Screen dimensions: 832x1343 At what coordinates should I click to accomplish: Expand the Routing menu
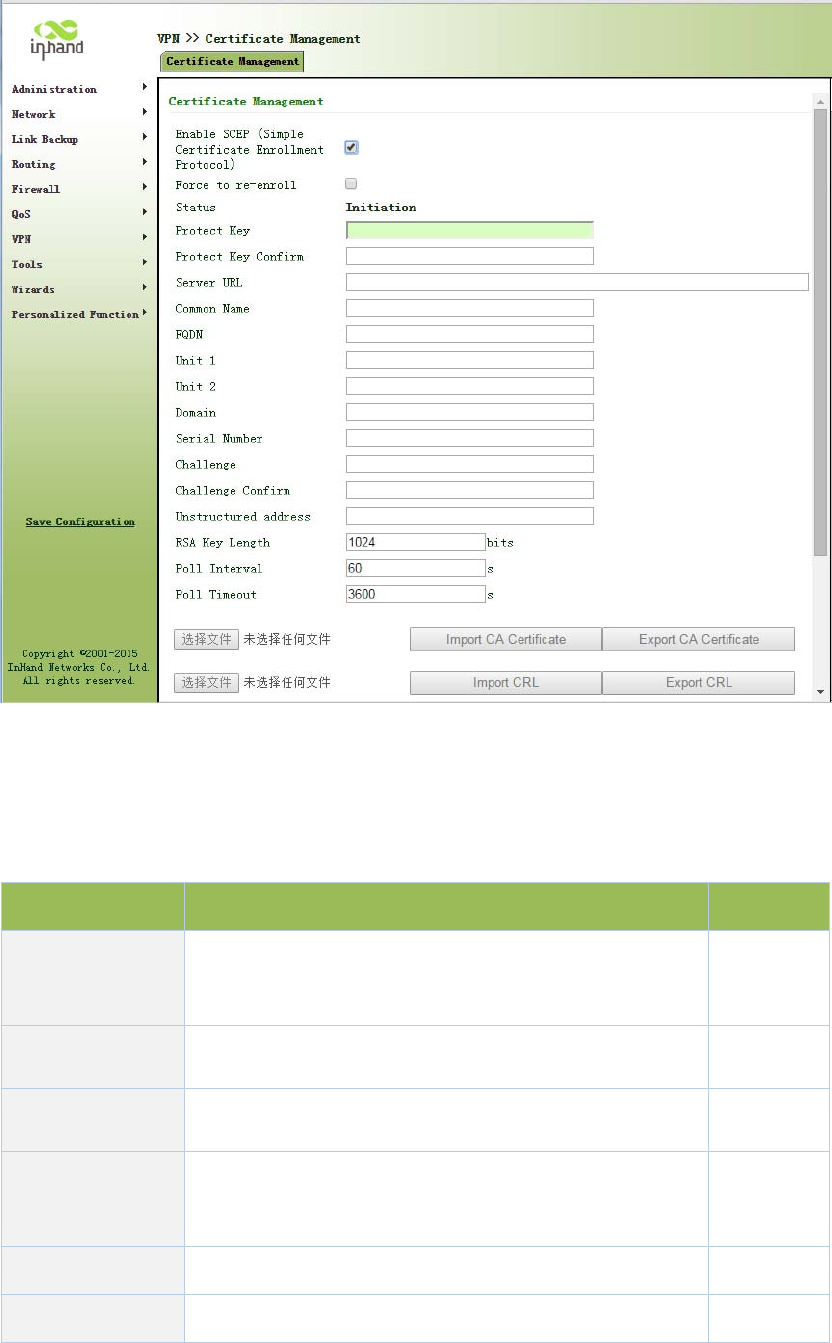tap(79, 164)
